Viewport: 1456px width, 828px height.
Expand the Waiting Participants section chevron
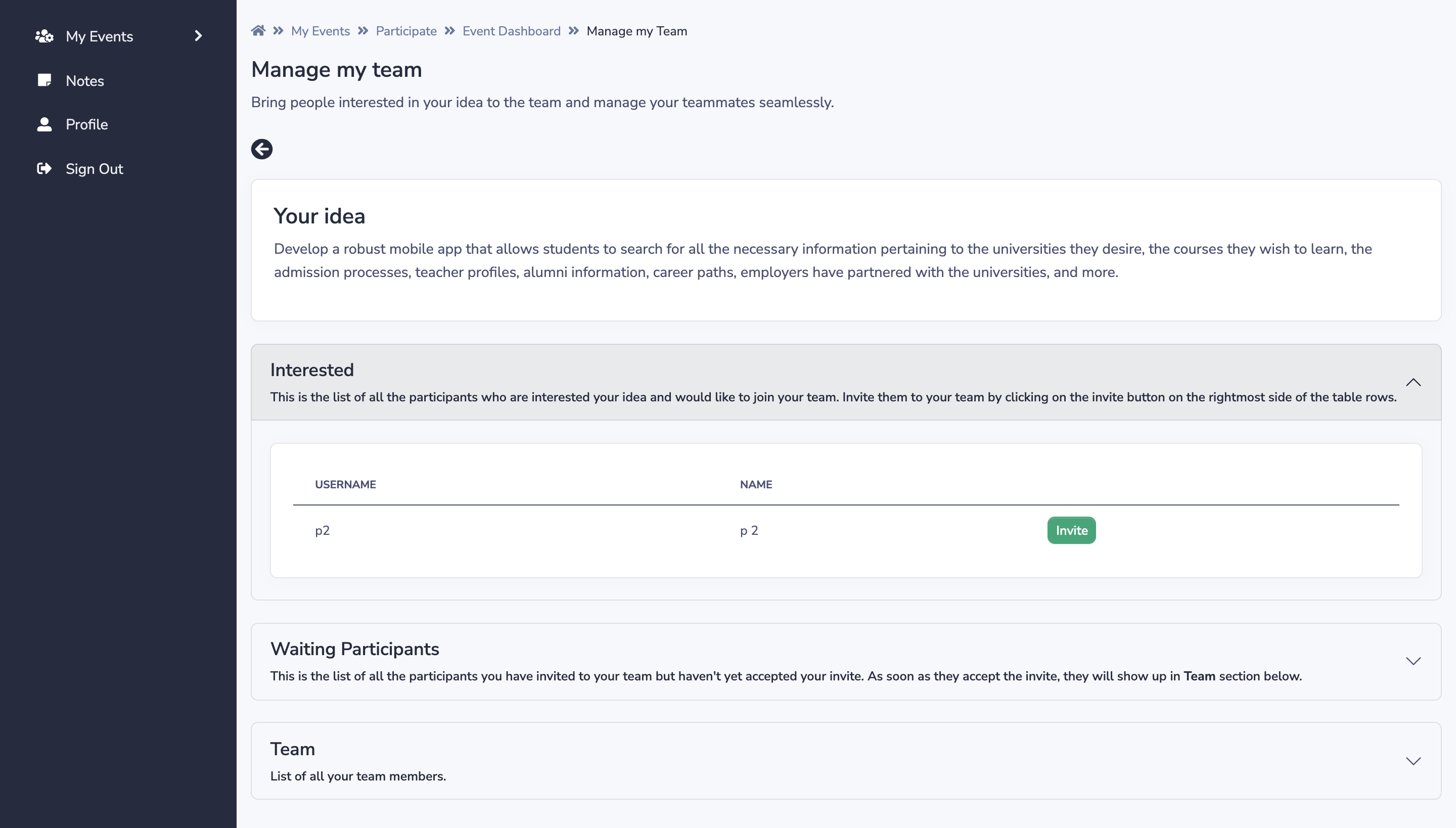(x=1414, y=661)
